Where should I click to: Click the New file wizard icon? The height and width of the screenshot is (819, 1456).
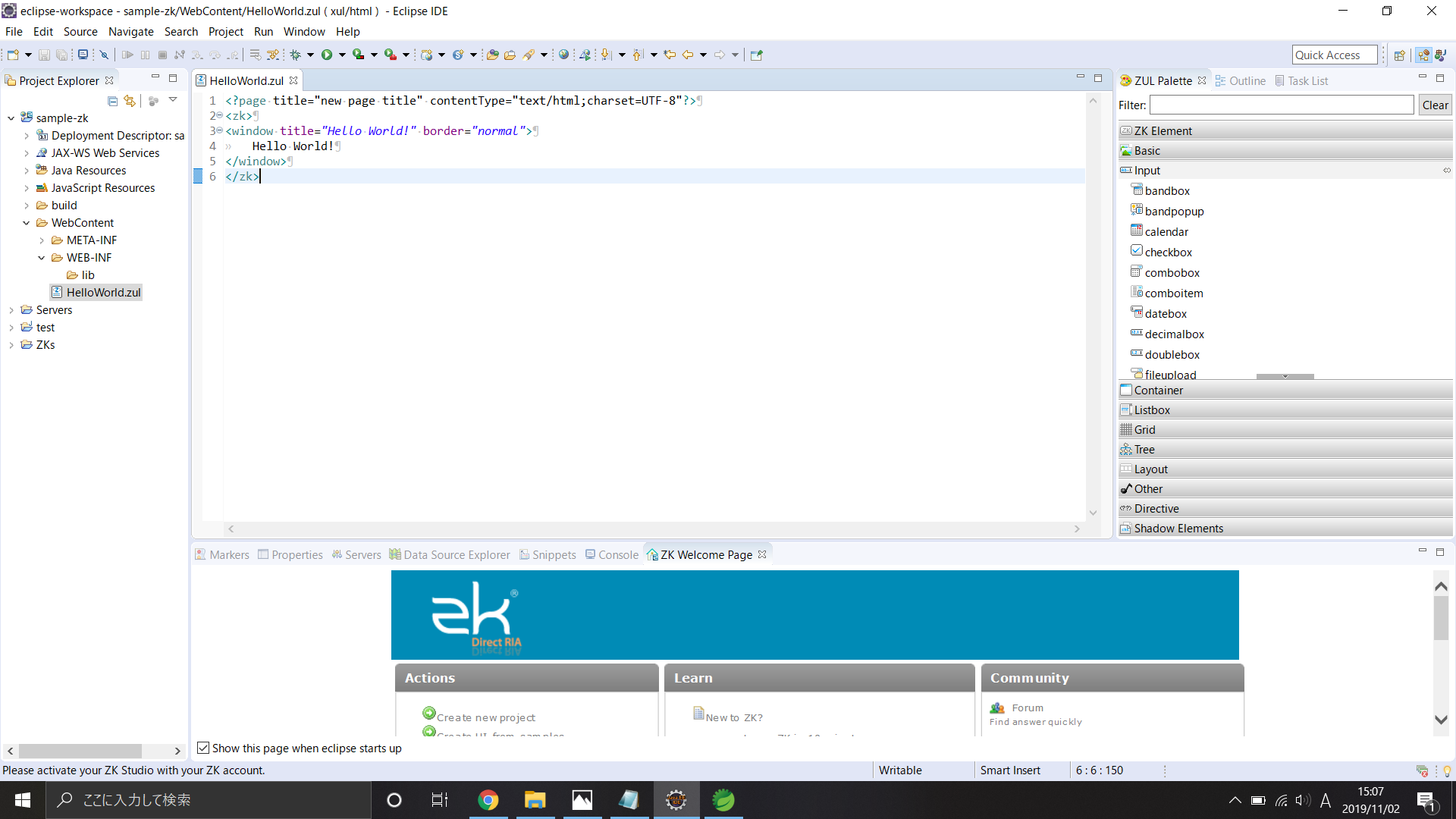tap(13, 55)
